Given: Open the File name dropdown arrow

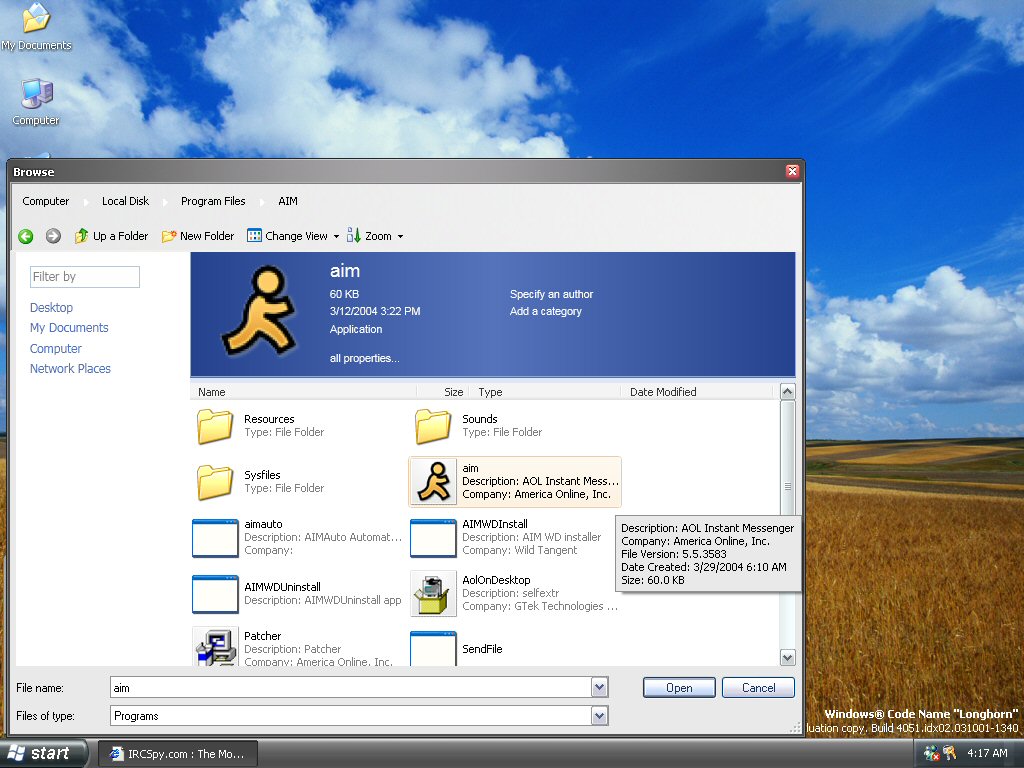Looking at the screenshot, I should (599, 687).
